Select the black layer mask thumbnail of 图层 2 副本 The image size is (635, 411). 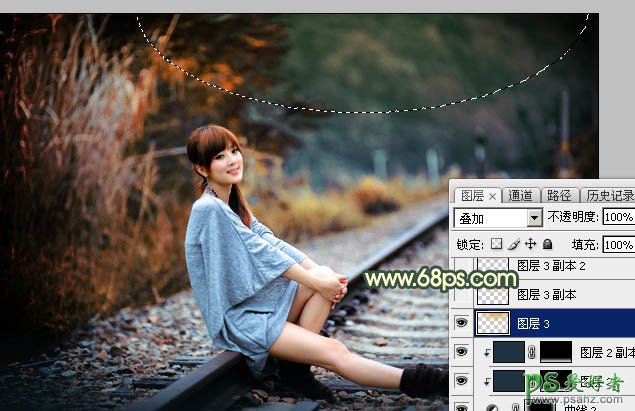555,352
